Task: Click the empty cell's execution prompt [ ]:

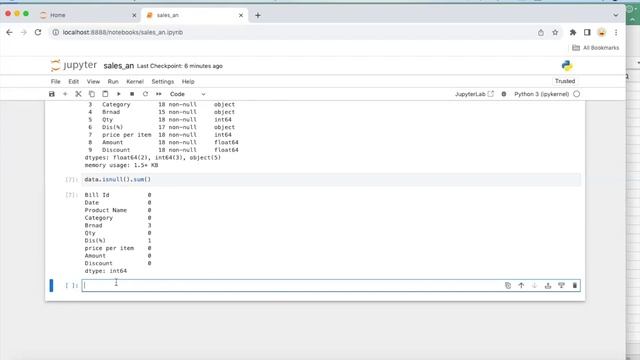Action: click(x=71, y=285)
